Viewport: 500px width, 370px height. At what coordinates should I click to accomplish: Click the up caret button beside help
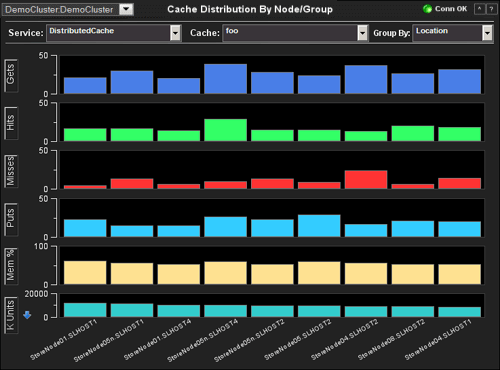[x=480, y=9]
